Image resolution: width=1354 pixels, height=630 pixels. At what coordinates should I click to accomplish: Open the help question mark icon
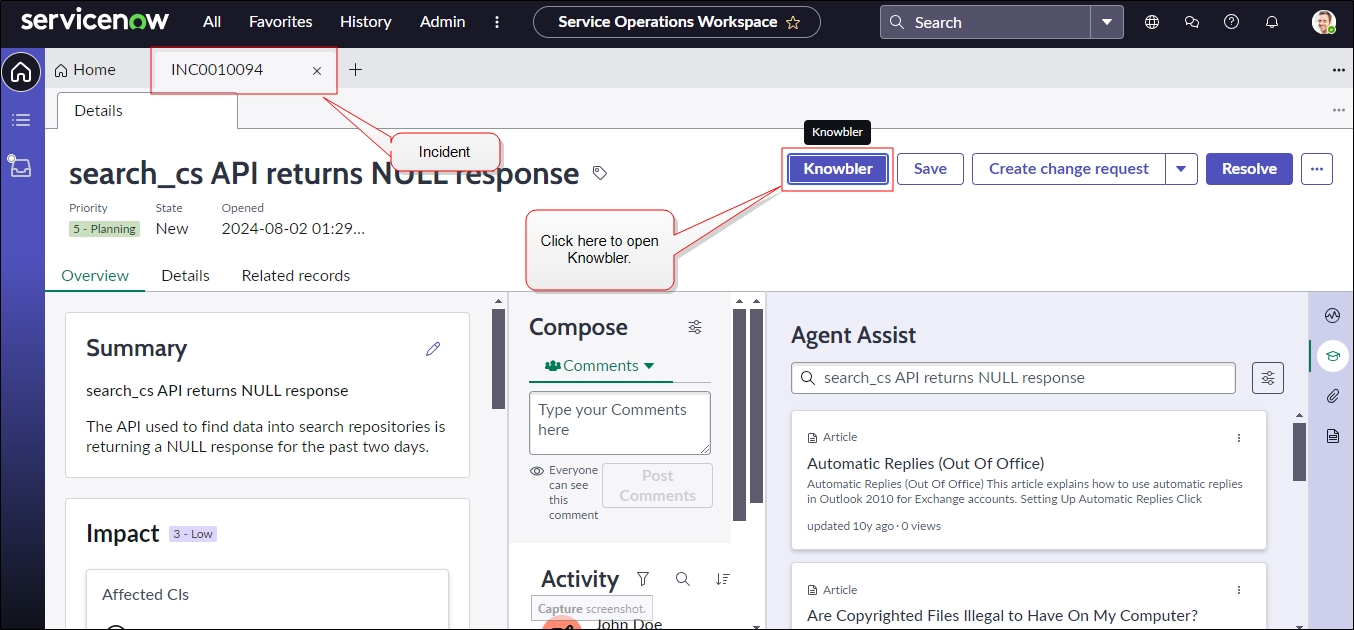pyautogui.click(x=1232, y=22)
